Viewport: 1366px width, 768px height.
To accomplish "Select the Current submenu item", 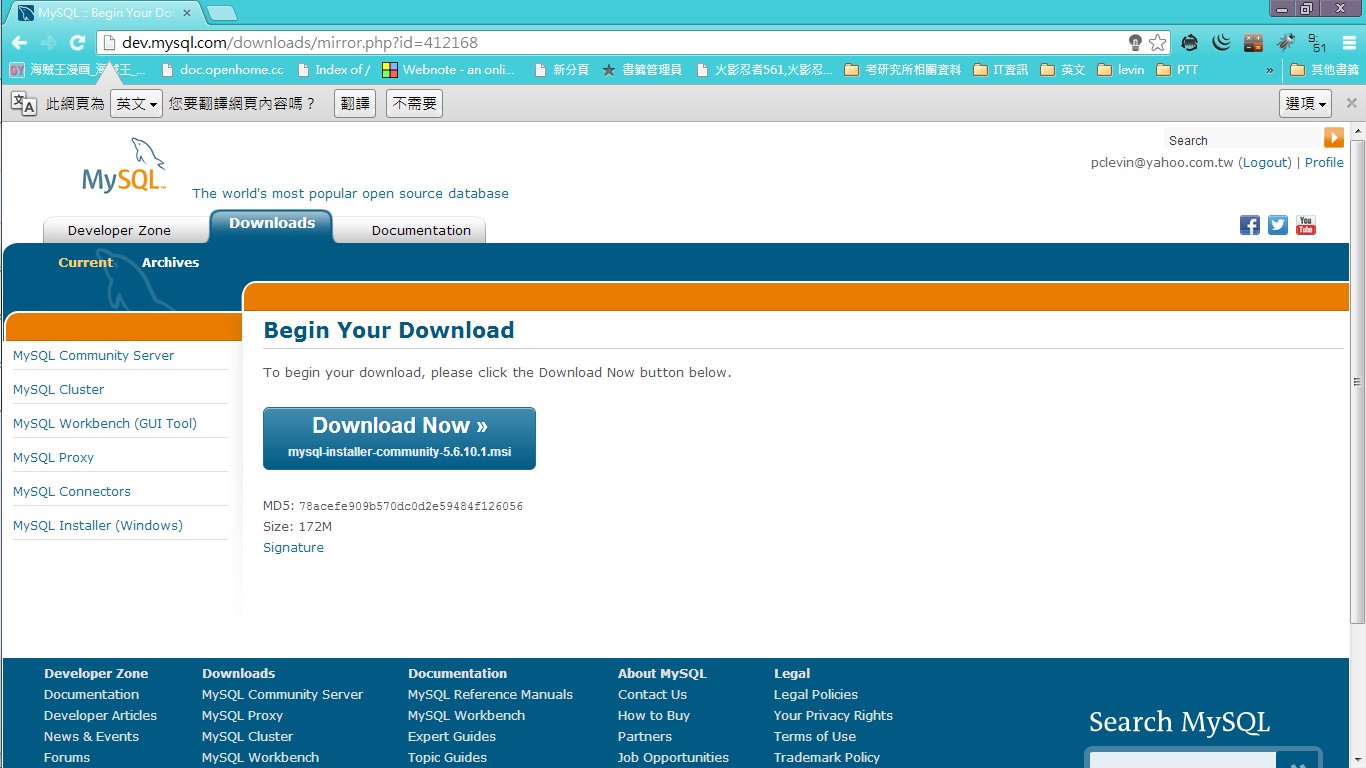I will pos(86,262).
